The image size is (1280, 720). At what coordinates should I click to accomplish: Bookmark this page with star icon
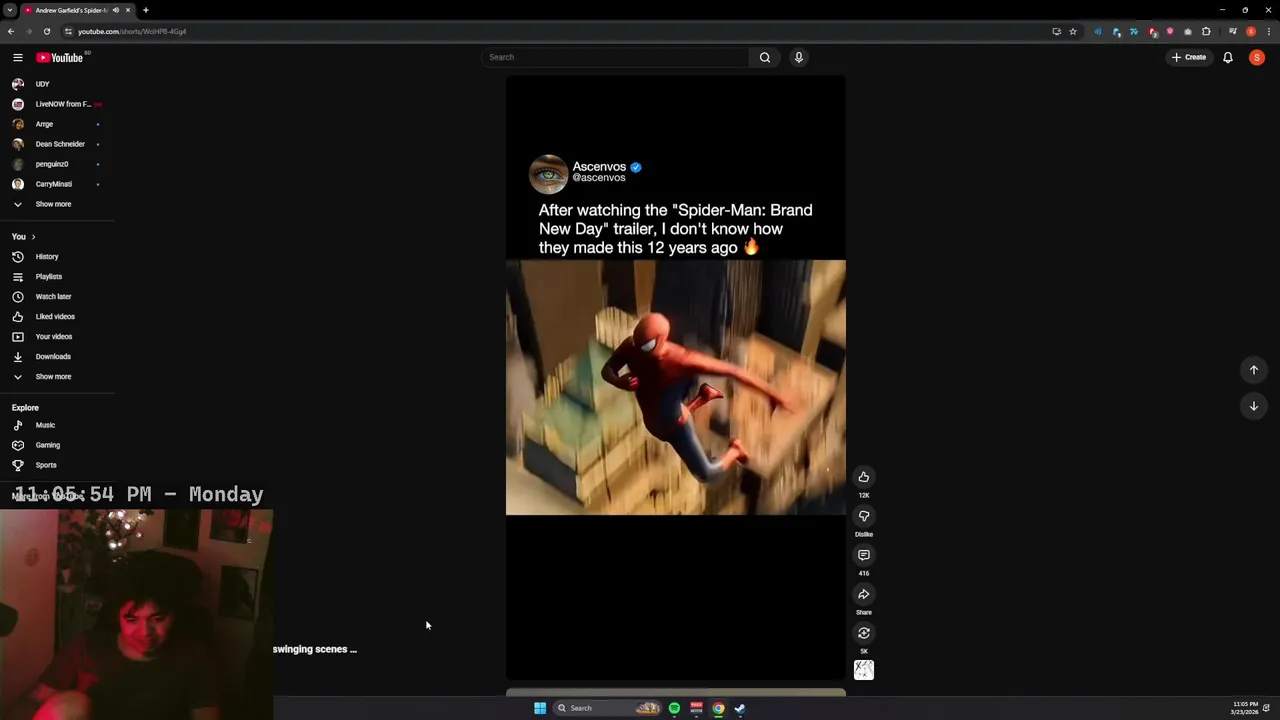pyautogui.click(x=1073, y=31)
